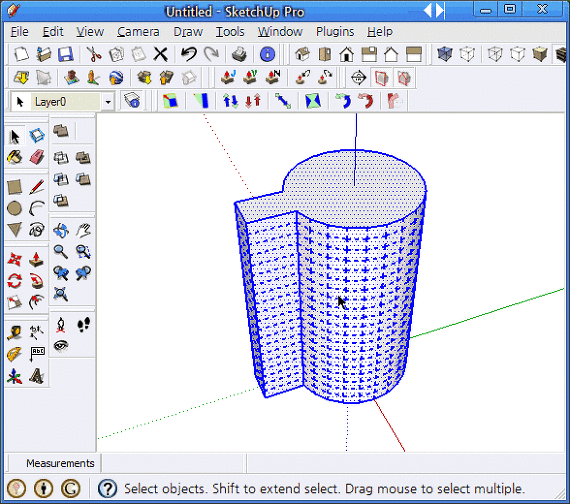This screenshot has width=570, height=504.
Task: Toggle Section Cuts display button
Action: 404,78
